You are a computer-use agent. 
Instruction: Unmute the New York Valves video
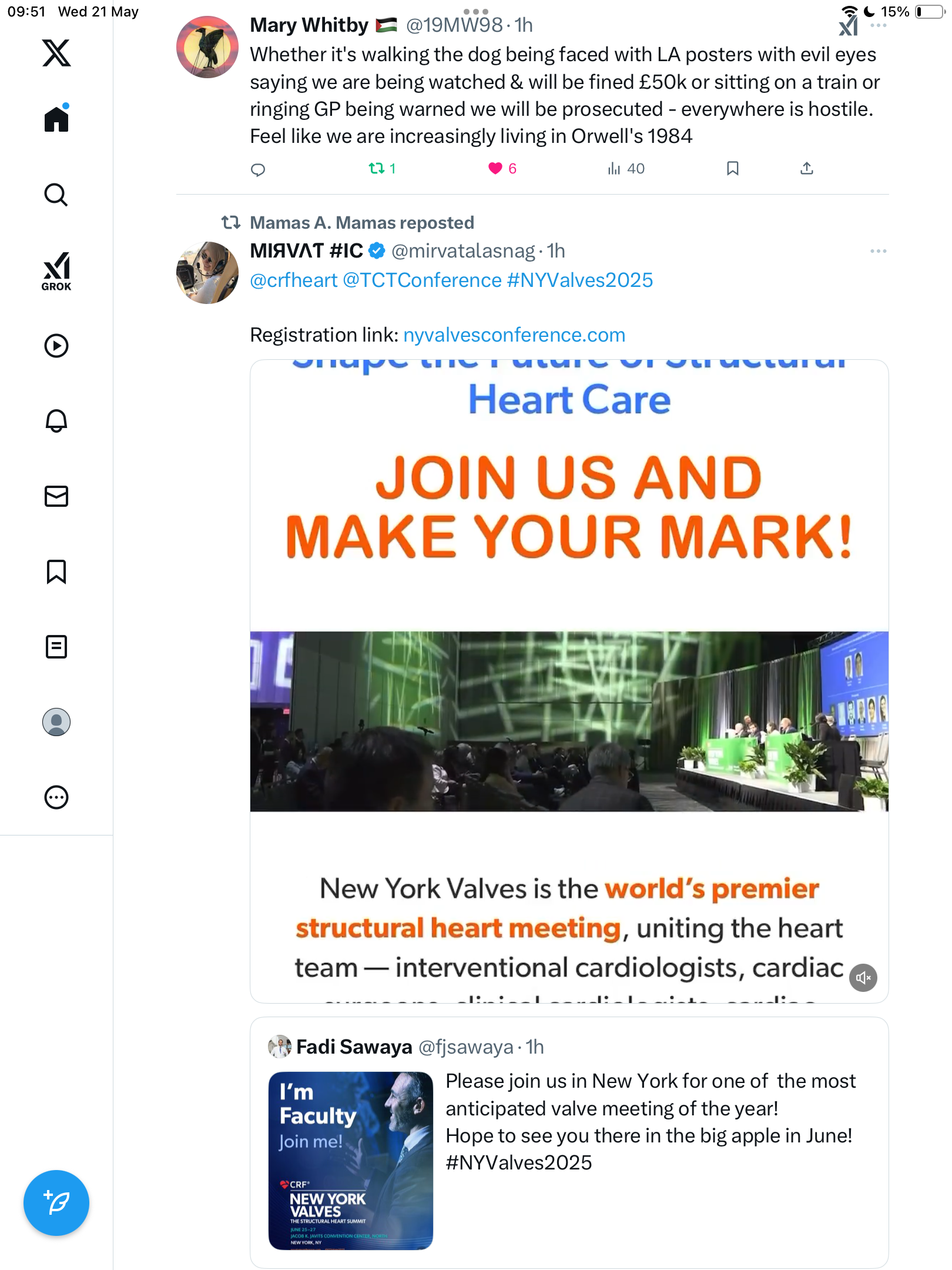coord(863,977)
